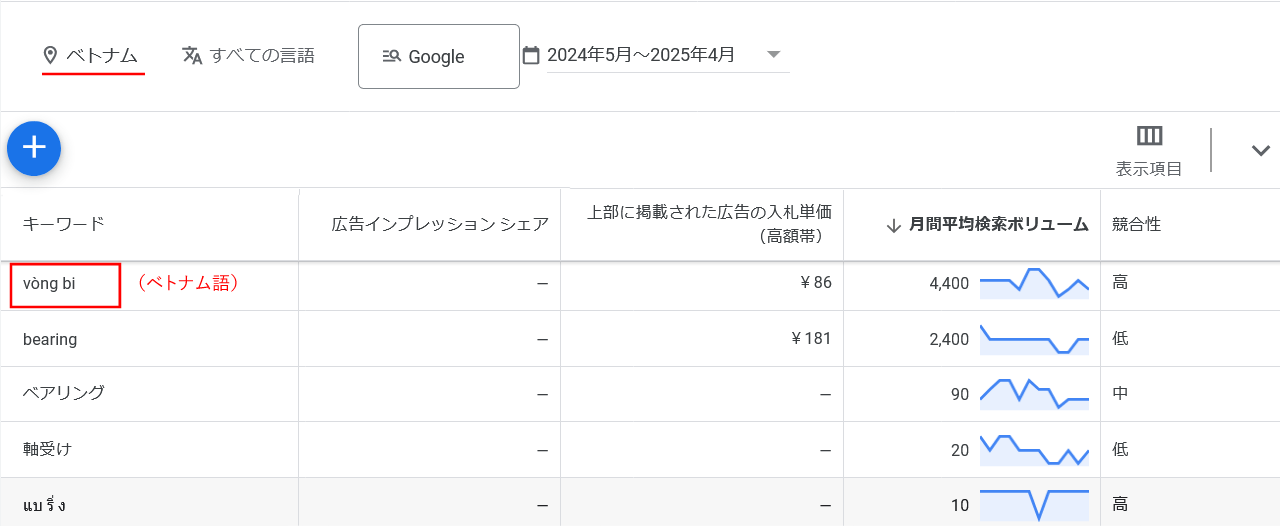Select the ベアリング keyword cell
This screenshot has height=526, width=1280.
coord(64,393)
